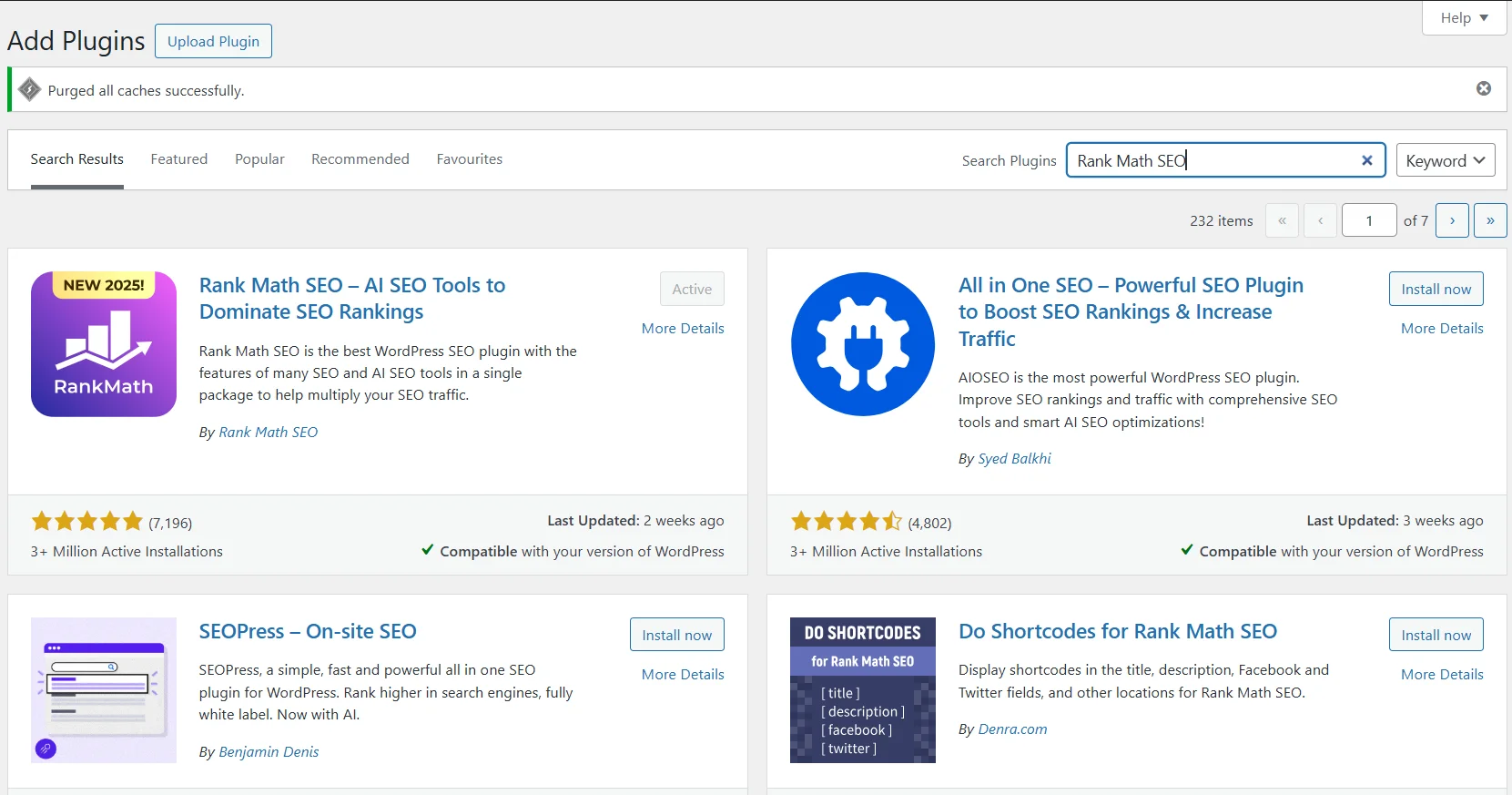
Task: Install Do Shortcodes for Rank Math SEO
Action: pos(1436,635)
